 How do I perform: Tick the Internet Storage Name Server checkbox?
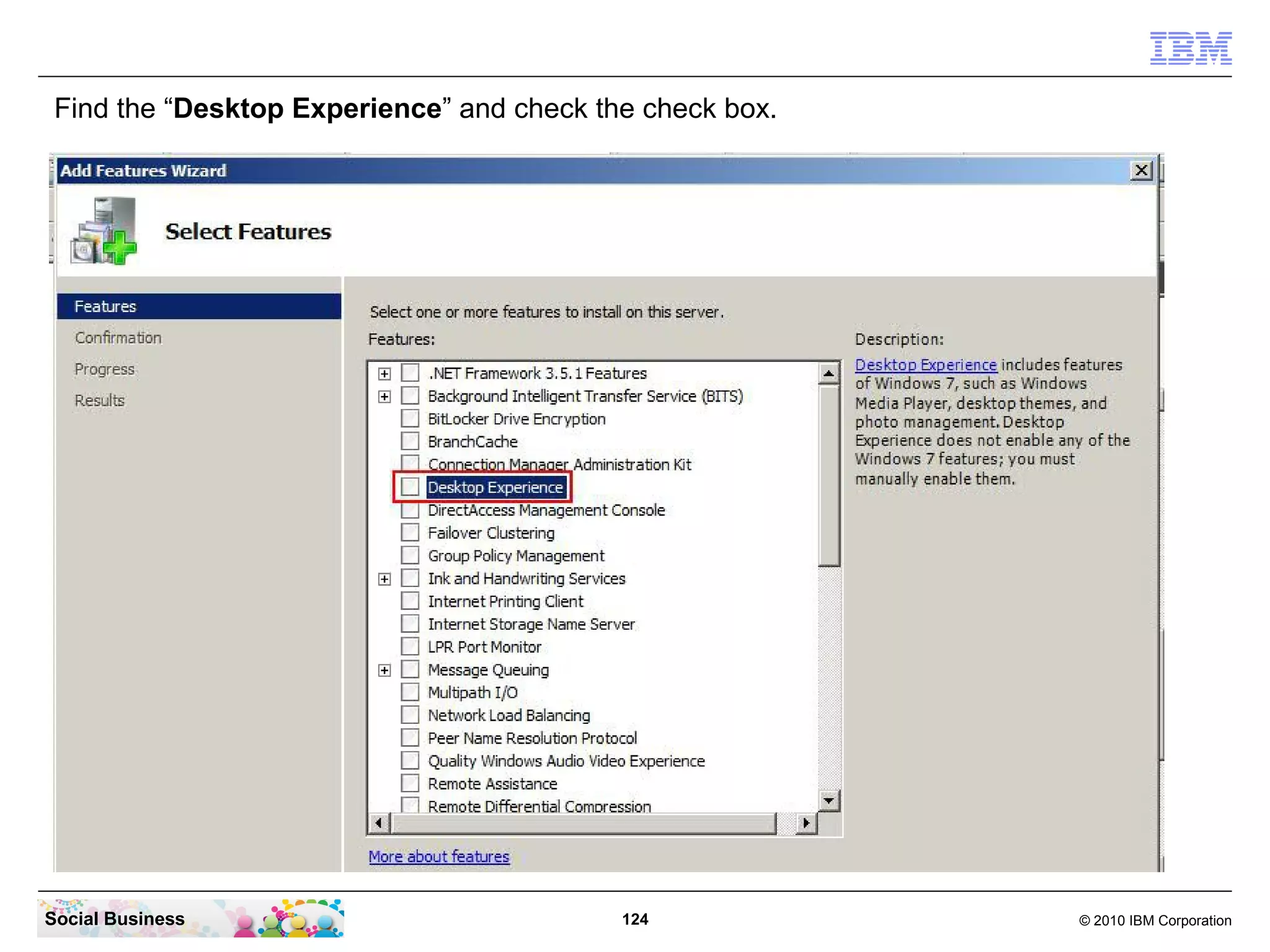(410, 624)
